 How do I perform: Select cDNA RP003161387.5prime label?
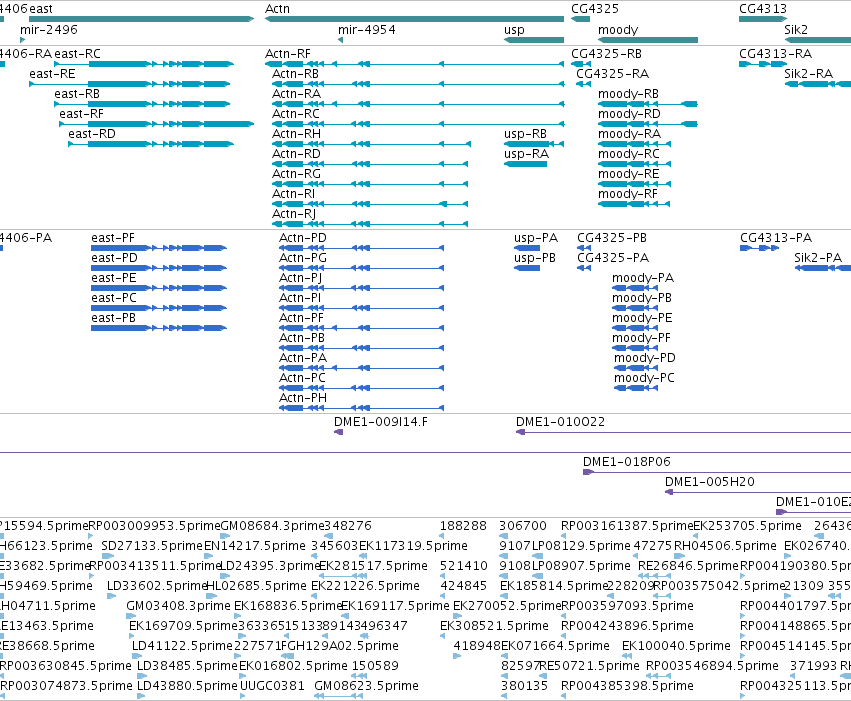[627, 526]
